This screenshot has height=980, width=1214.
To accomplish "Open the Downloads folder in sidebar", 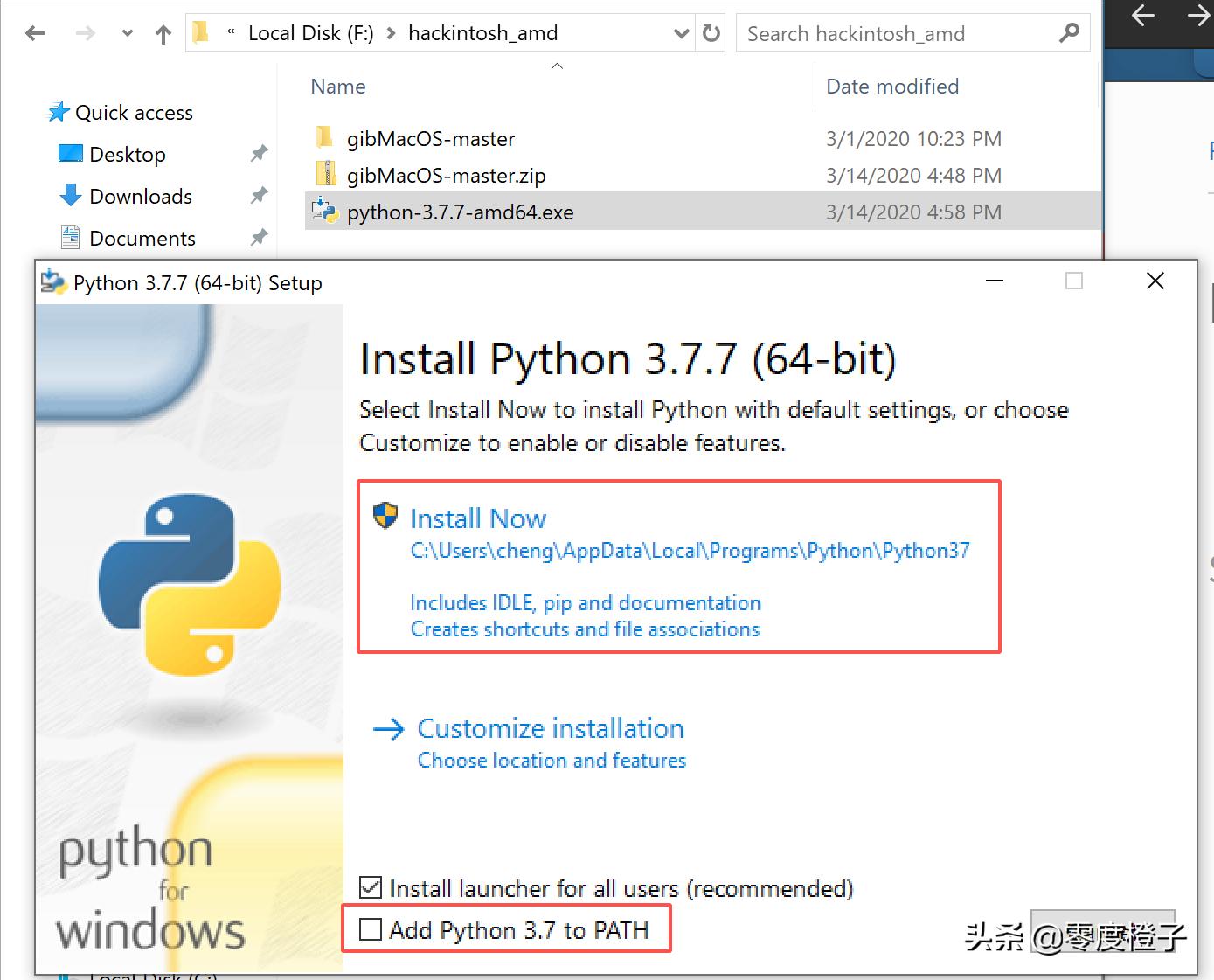I will [140, 196].
